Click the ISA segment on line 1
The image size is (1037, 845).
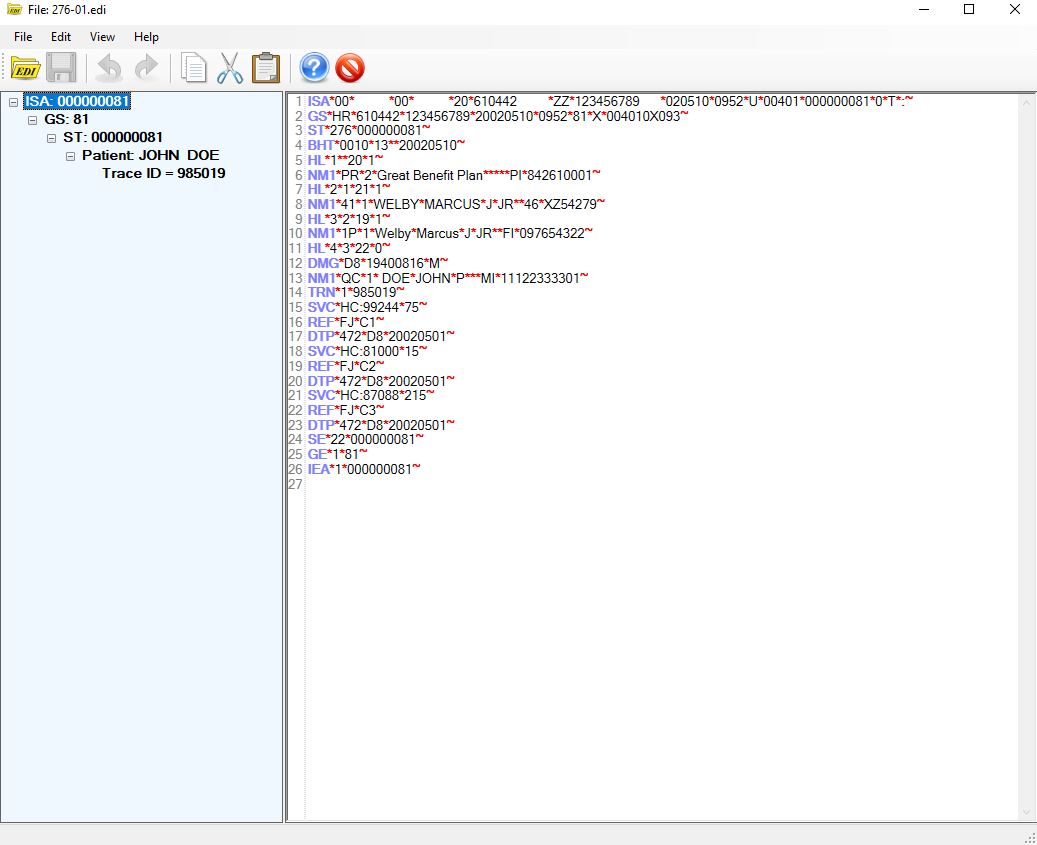tap(610, 101)
